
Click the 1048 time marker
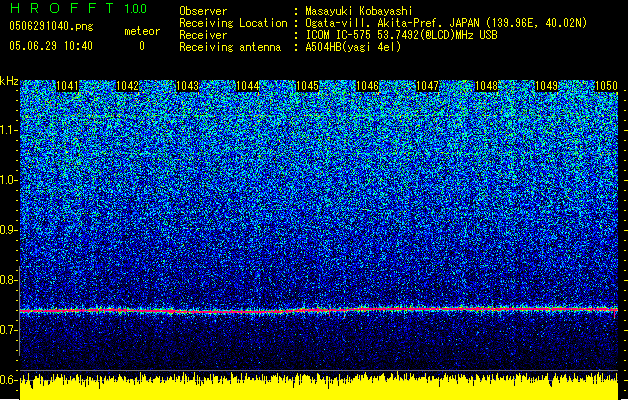487,86
